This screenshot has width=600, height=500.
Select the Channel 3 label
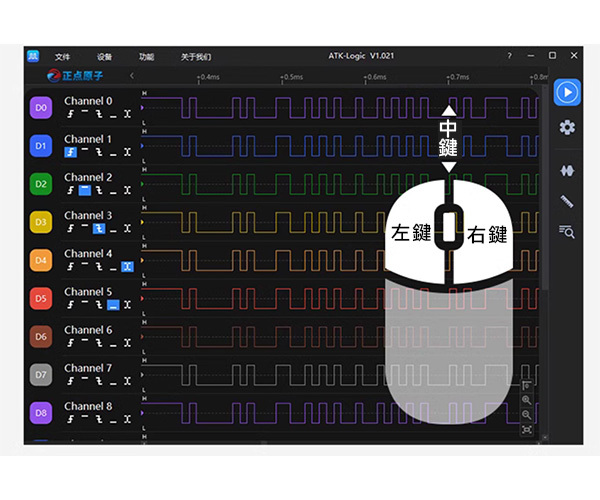[88, 215]
